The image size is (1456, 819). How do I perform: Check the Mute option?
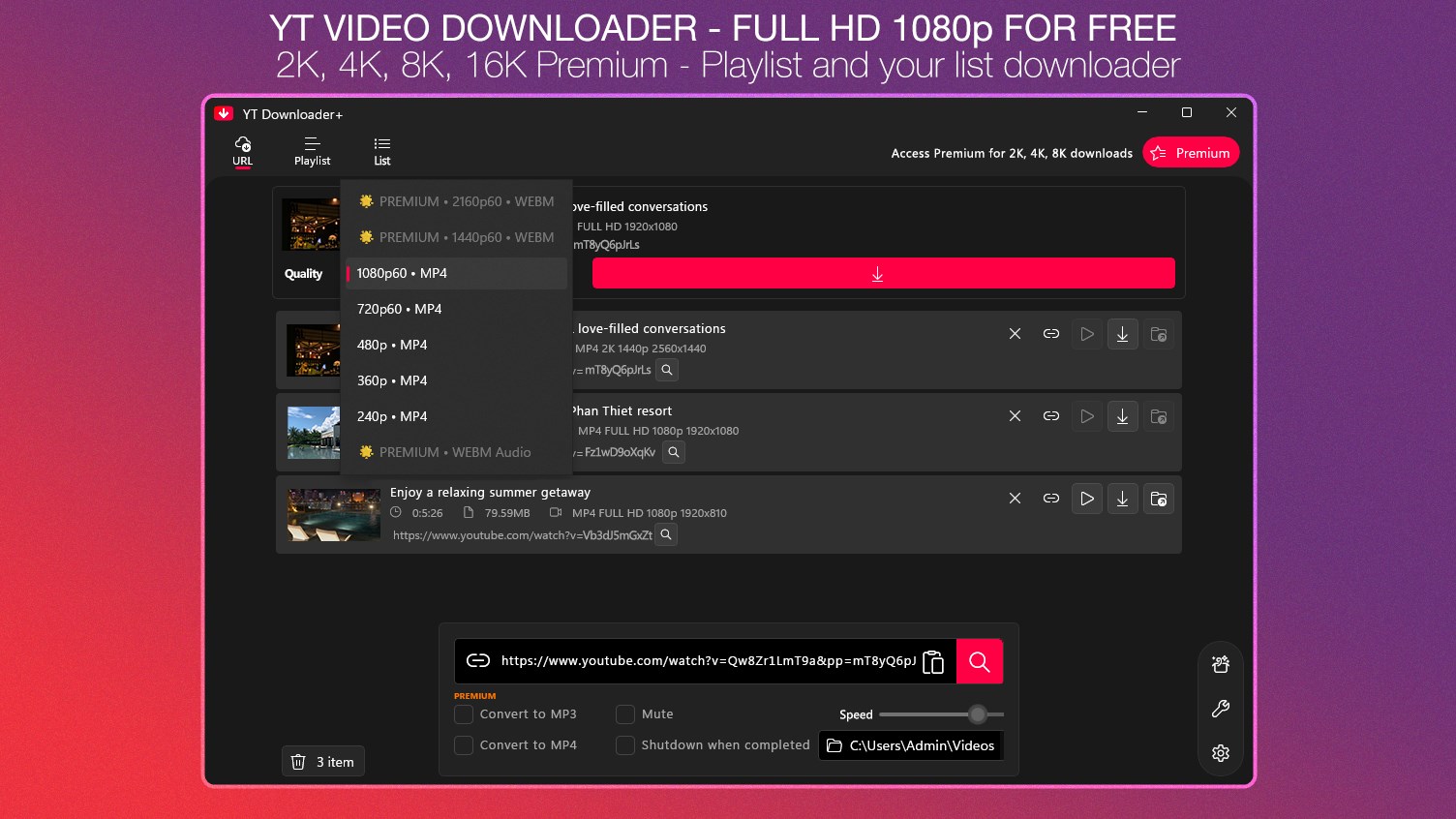[624, 713]
